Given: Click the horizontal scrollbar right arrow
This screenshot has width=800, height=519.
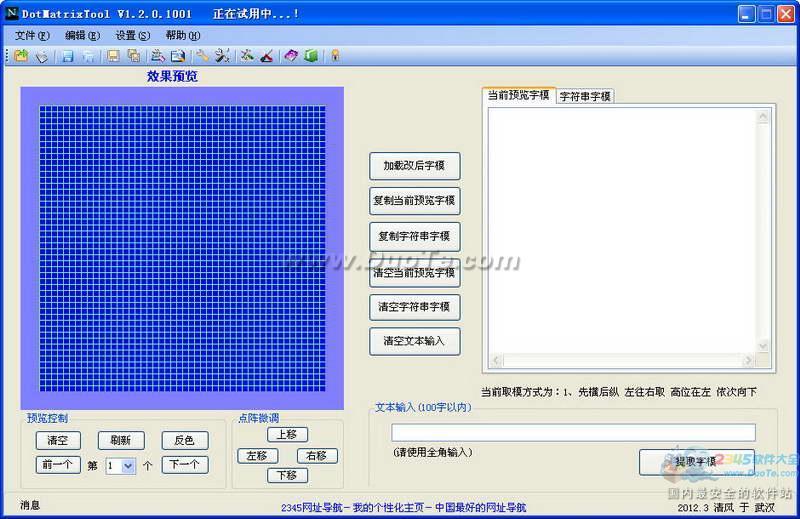Looking at the screenshot, I should click(x=748, y=361).
